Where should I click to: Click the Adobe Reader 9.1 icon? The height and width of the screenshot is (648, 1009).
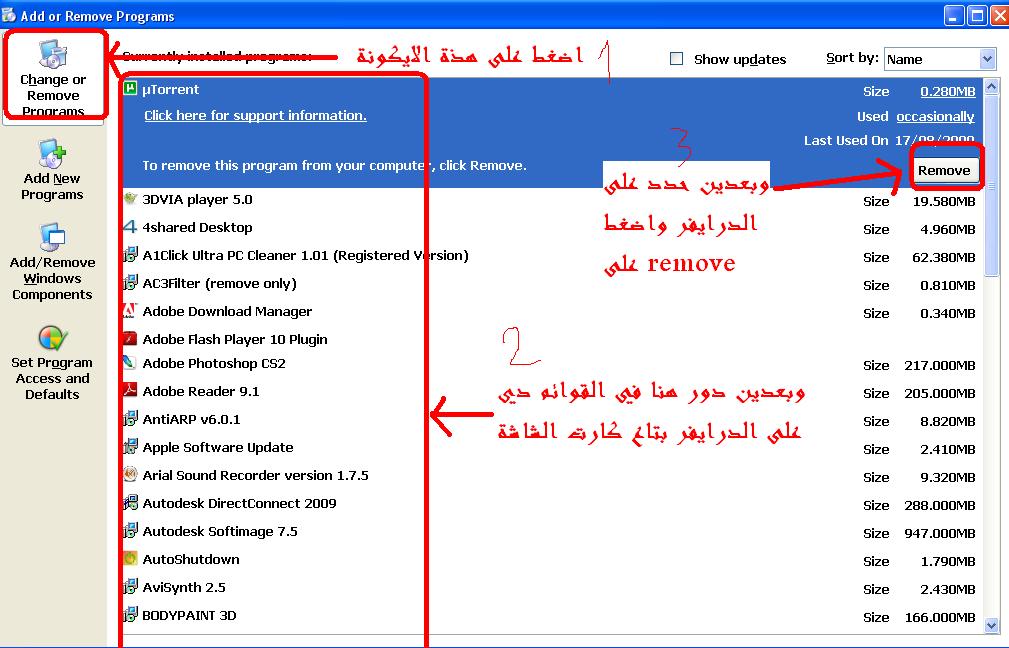pyautogui.click(x=130, y=391)
